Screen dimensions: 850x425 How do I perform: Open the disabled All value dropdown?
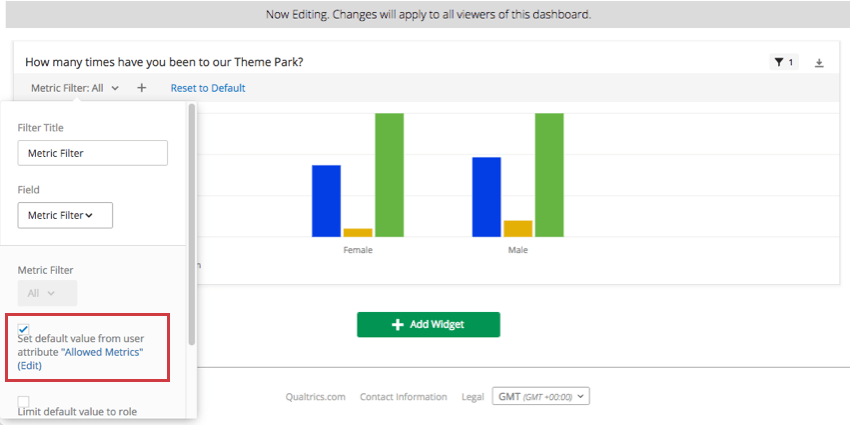(x=47, y=293)
